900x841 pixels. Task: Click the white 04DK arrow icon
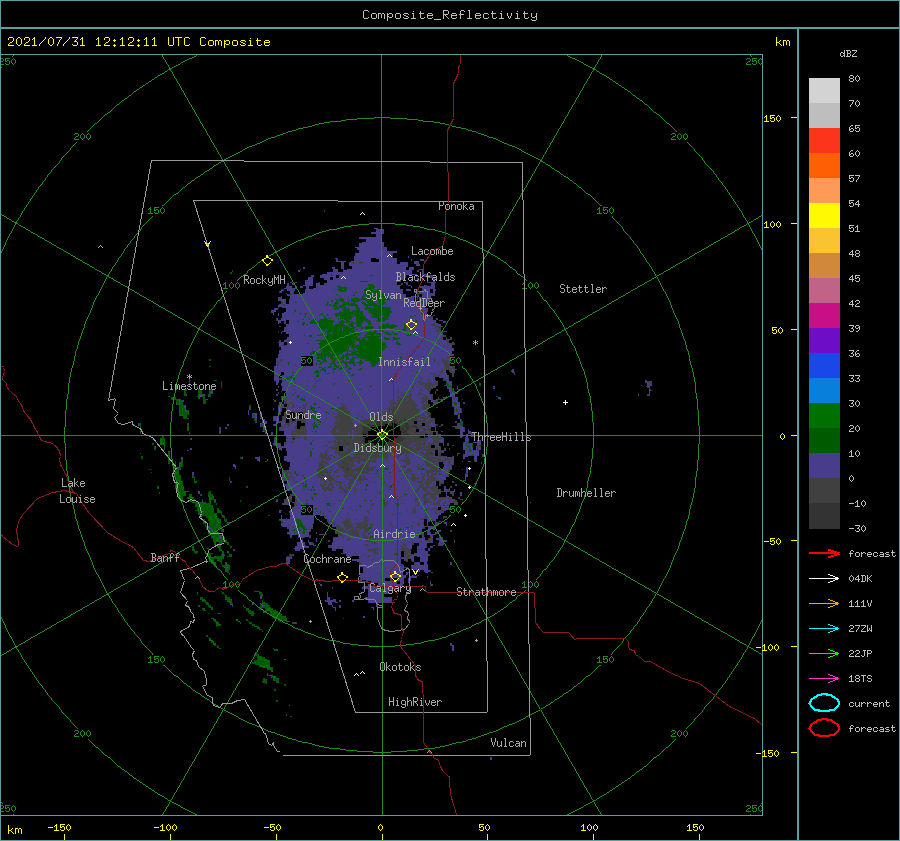pyautogui.click(x=824, y=579)
